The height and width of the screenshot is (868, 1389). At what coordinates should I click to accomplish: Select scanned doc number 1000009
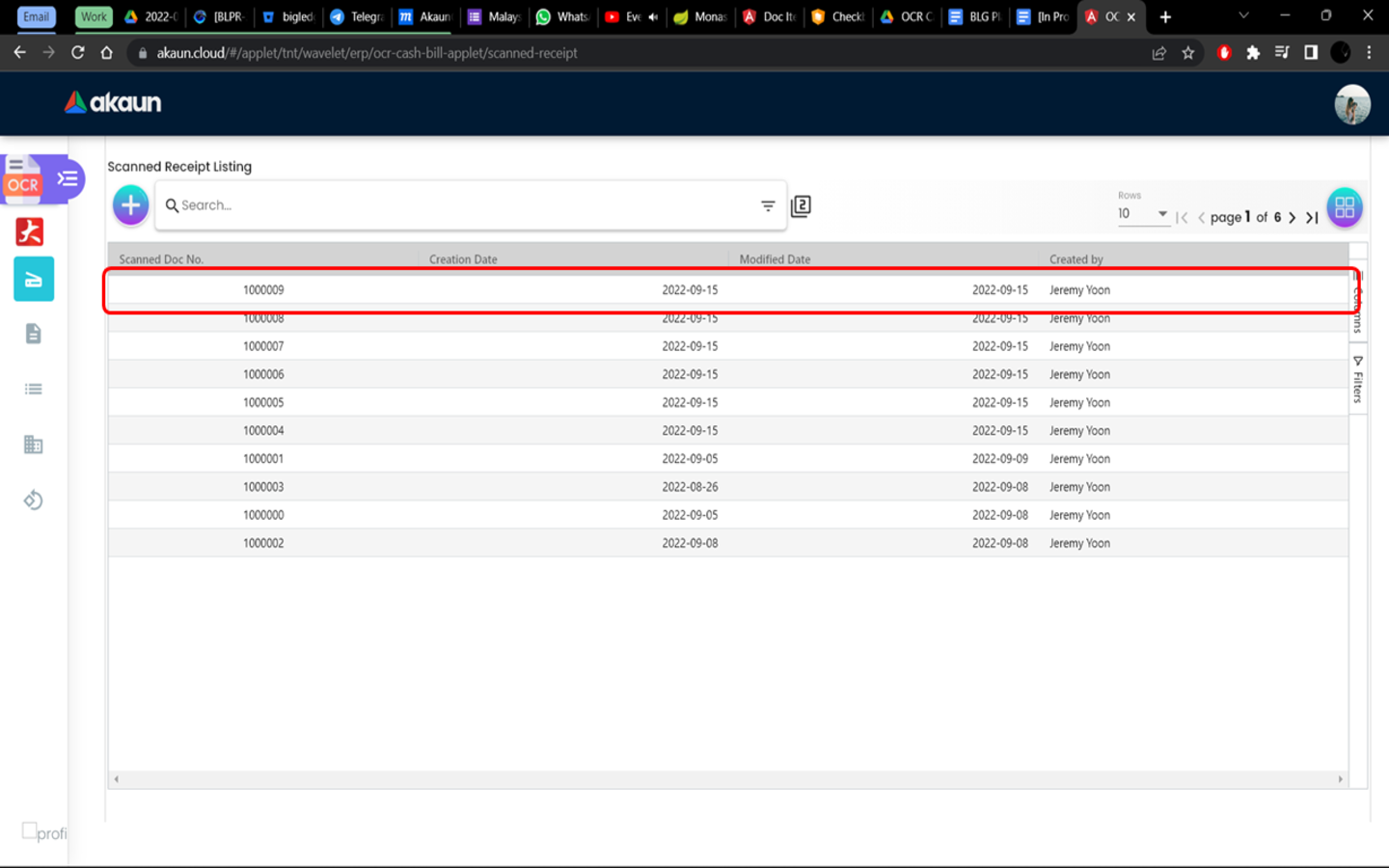[x=263, y=290]
